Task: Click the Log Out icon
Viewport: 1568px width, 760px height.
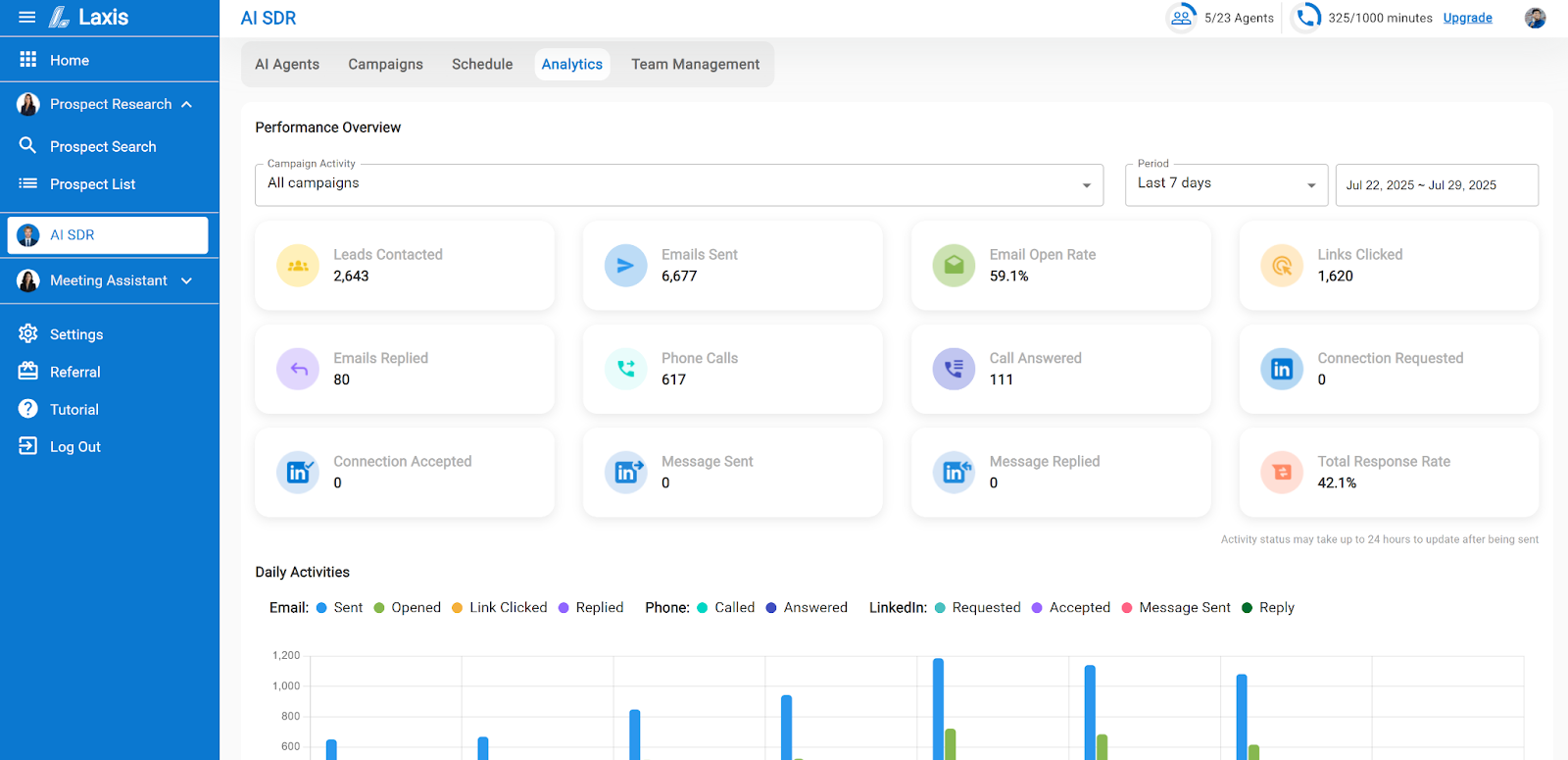Action: [x=28, y=446]
